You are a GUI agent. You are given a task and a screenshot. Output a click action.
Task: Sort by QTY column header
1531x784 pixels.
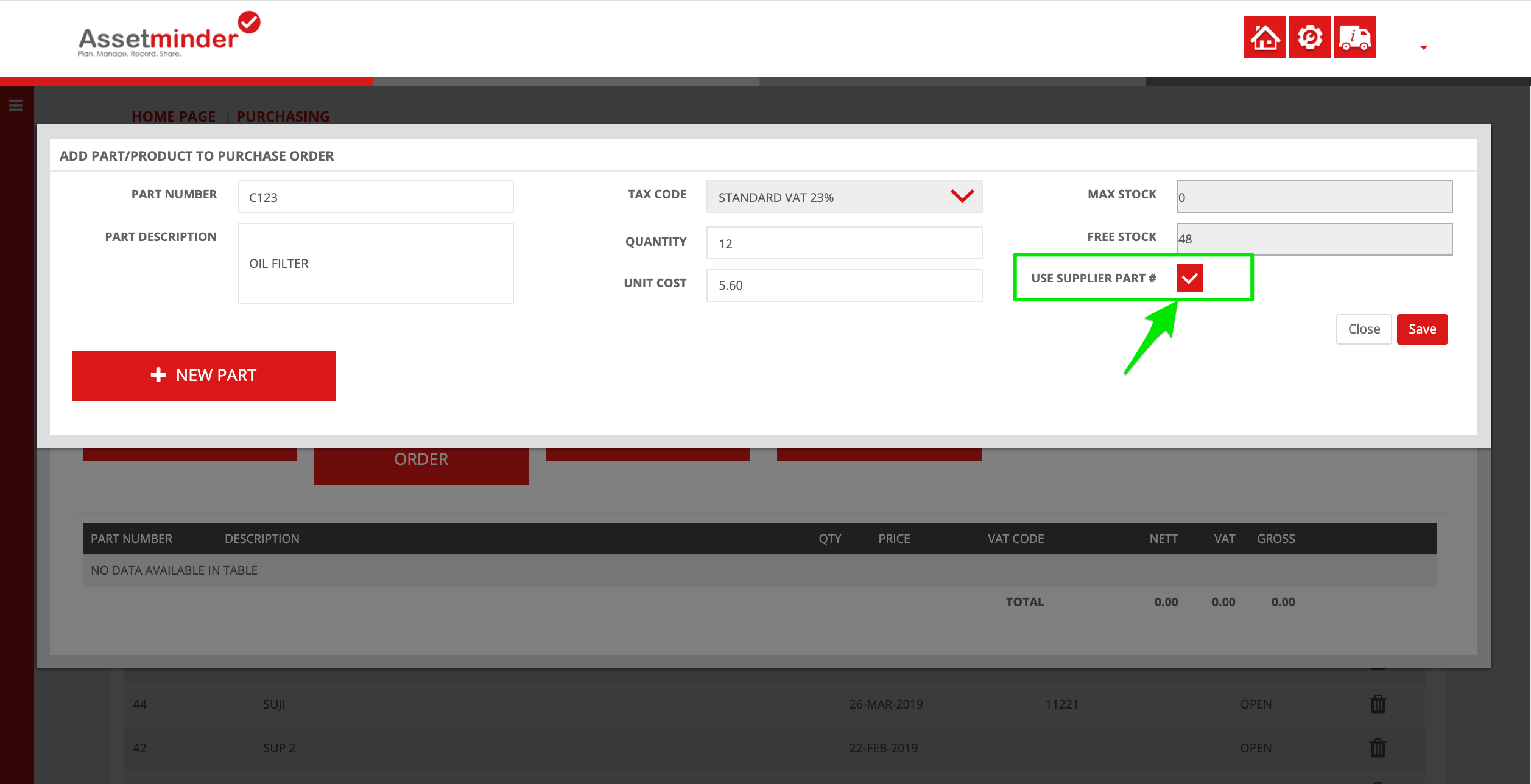pyautogui.click(x=829, y=539)
